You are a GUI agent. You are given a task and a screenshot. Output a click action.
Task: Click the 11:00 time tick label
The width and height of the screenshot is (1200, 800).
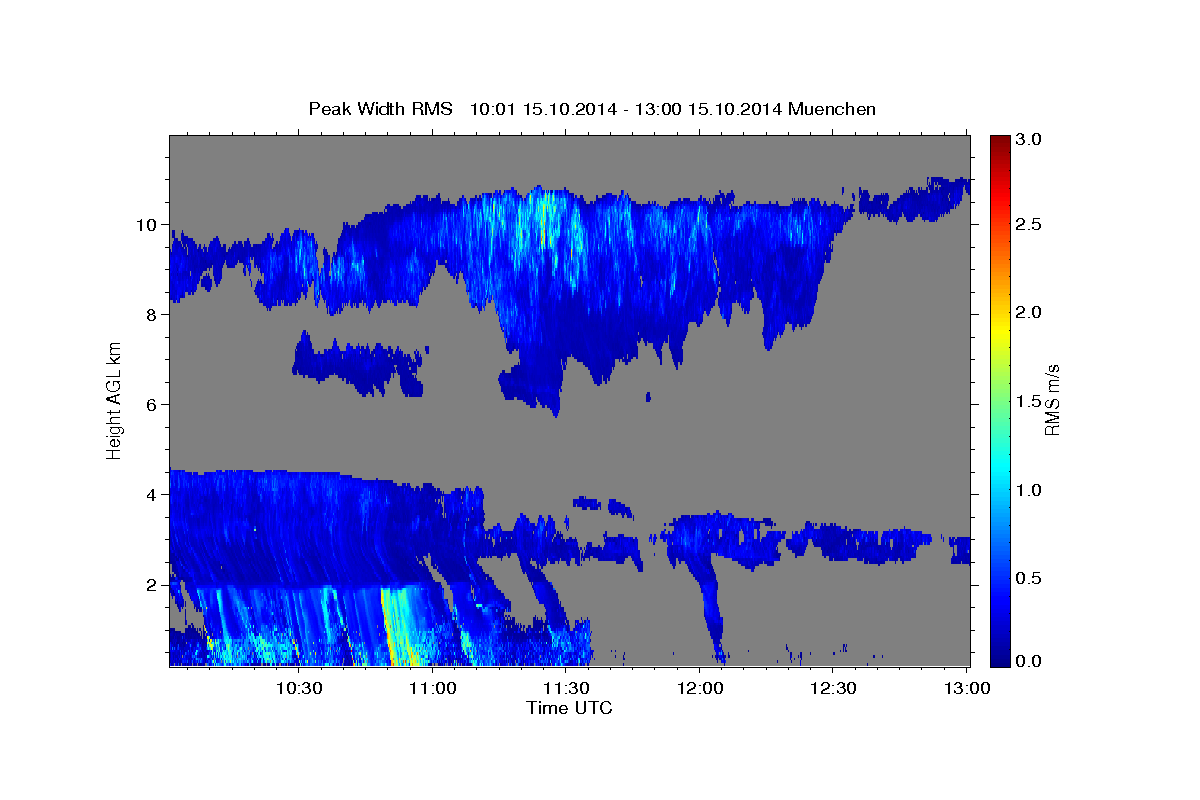point(433,688)
